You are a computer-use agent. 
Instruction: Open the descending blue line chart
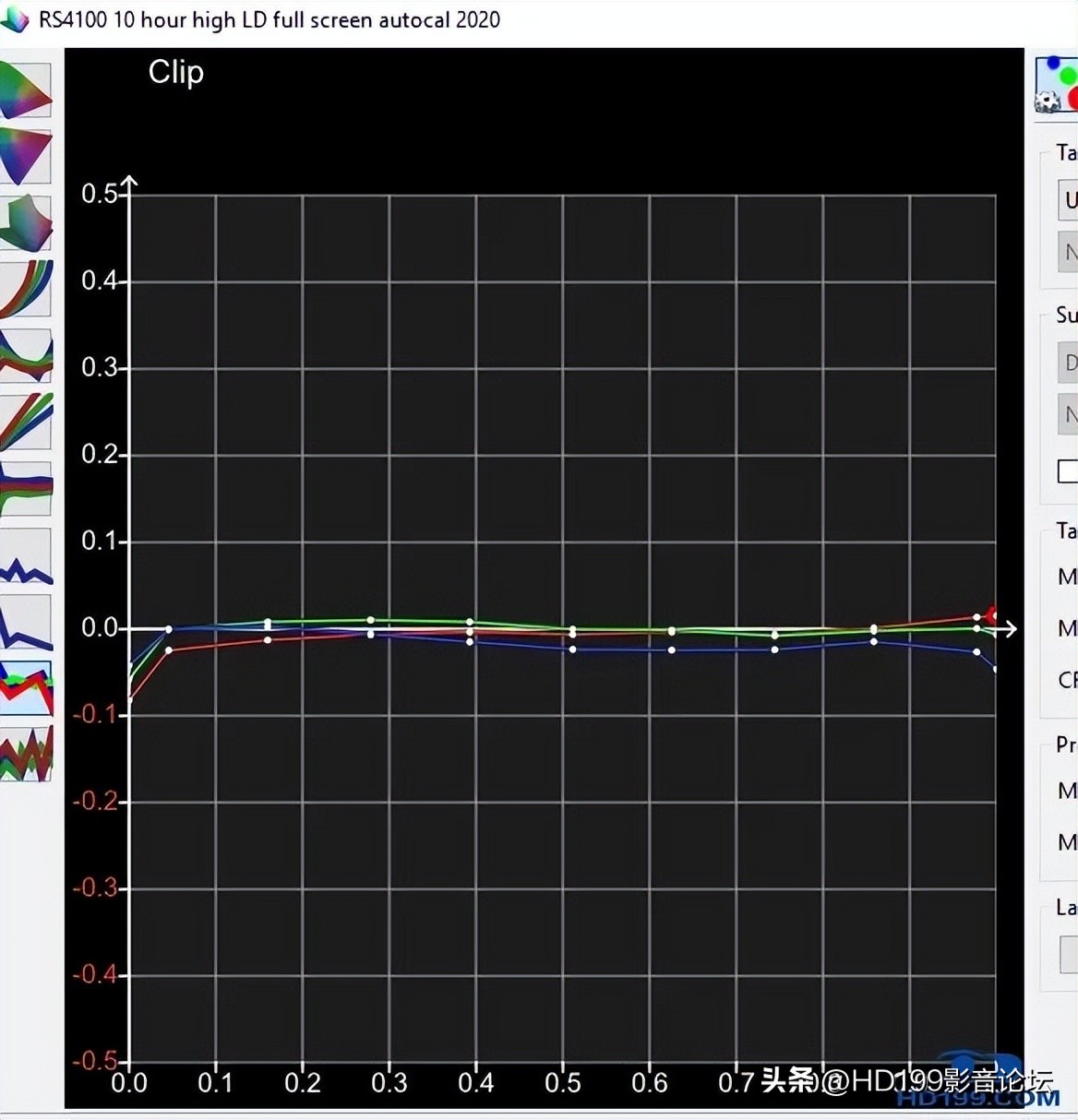26,623
